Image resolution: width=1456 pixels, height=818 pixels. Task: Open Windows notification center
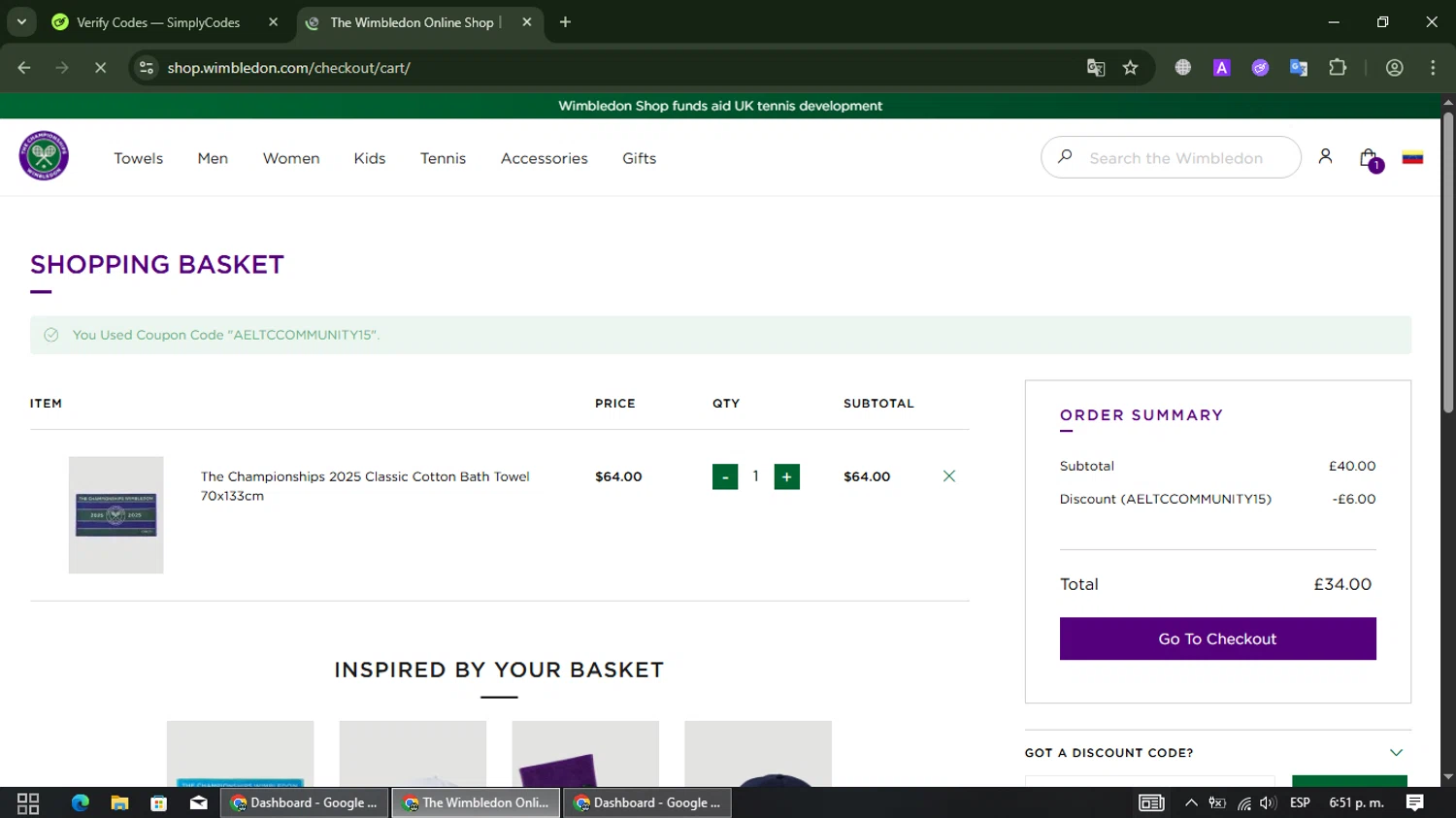tap(1415, 802)
